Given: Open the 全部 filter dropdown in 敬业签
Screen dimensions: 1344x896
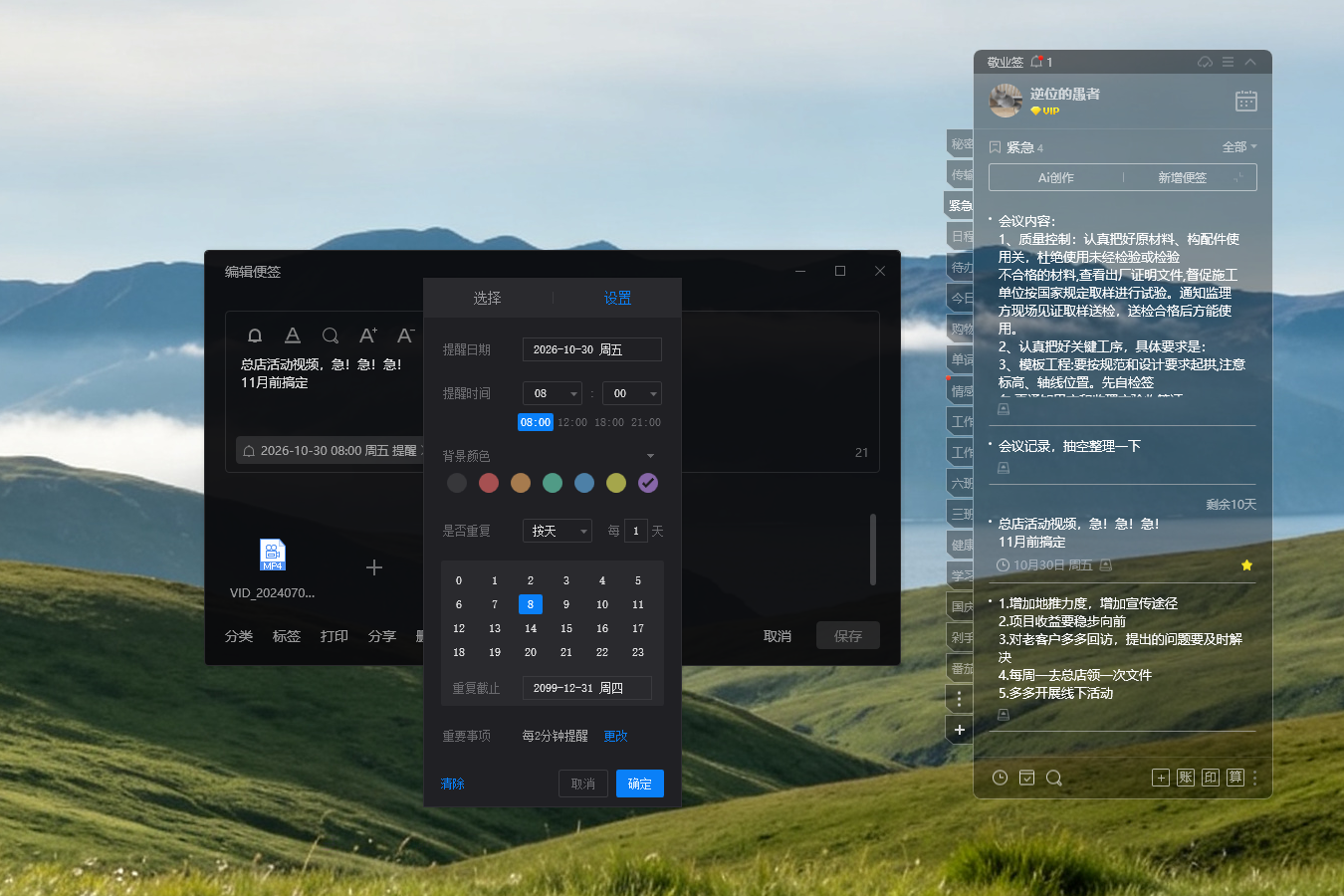Looking at the screenshot, I should click(1239, 147).
